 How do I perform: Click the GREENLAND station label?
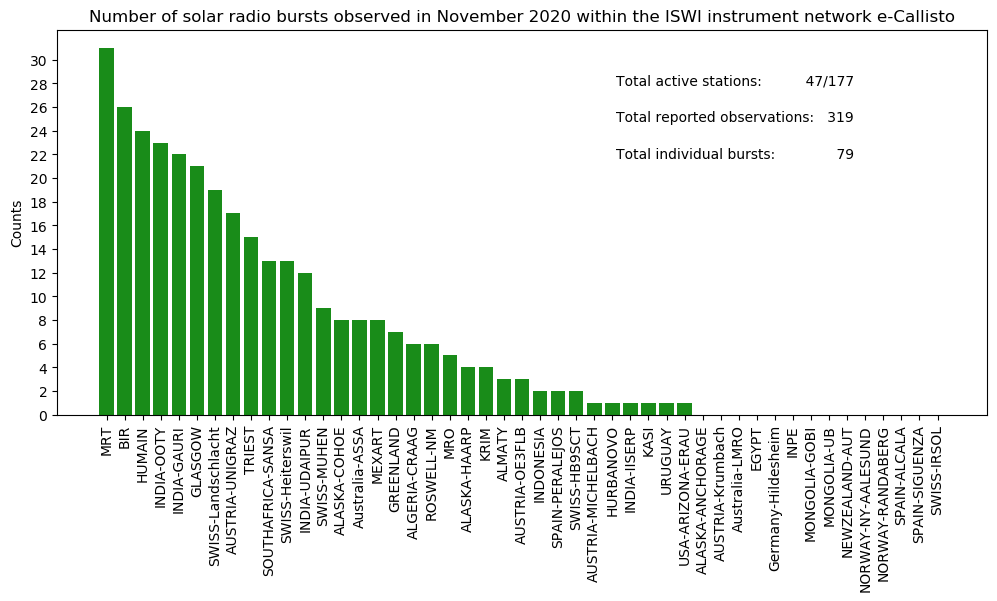tap(394, 470)
